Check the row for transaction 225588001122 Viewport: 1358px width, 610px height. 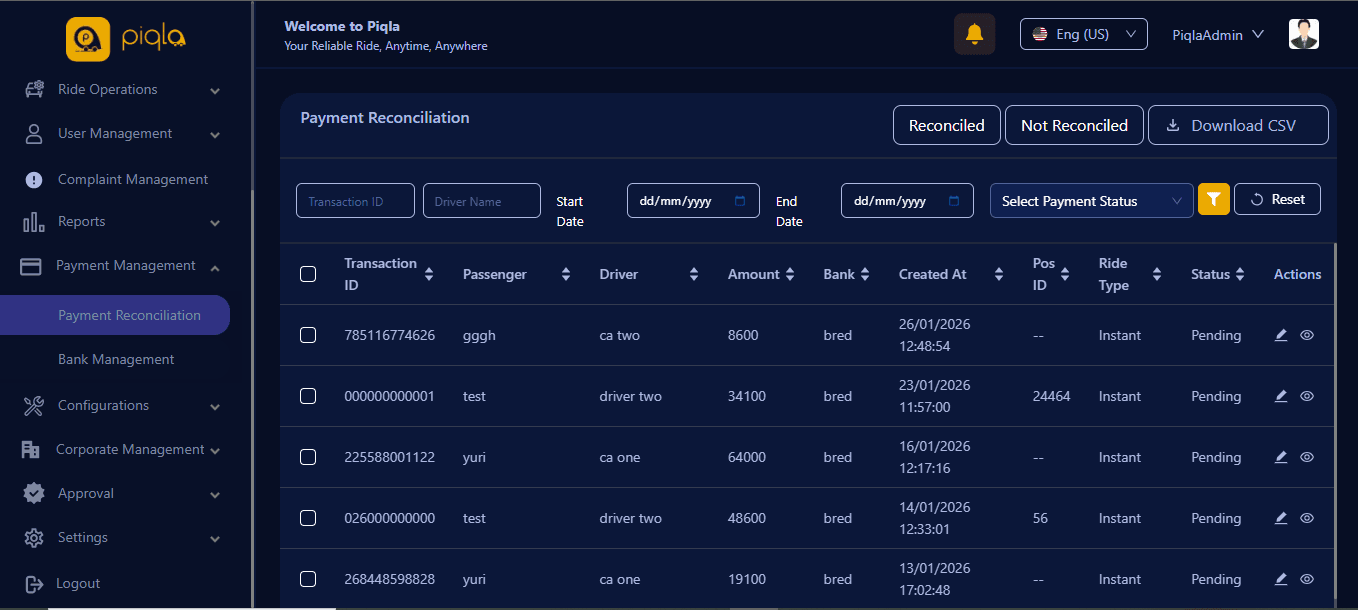[308, 457]
